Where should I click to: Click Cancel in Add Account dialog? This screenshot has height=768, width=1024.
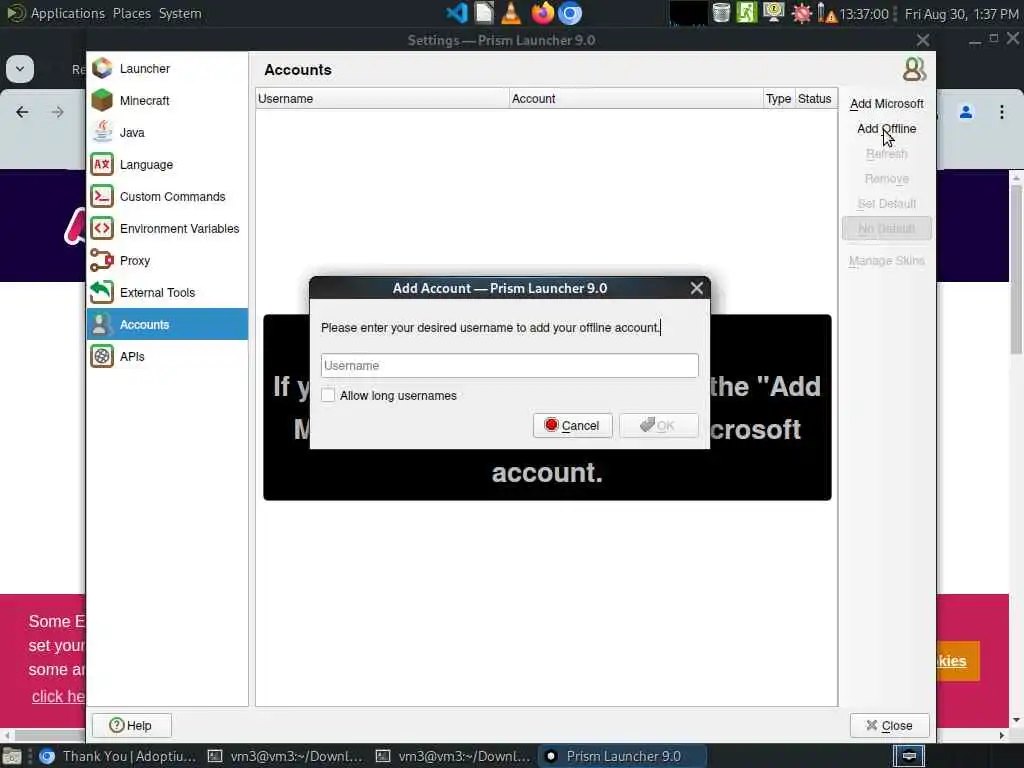tap(572, 426)
